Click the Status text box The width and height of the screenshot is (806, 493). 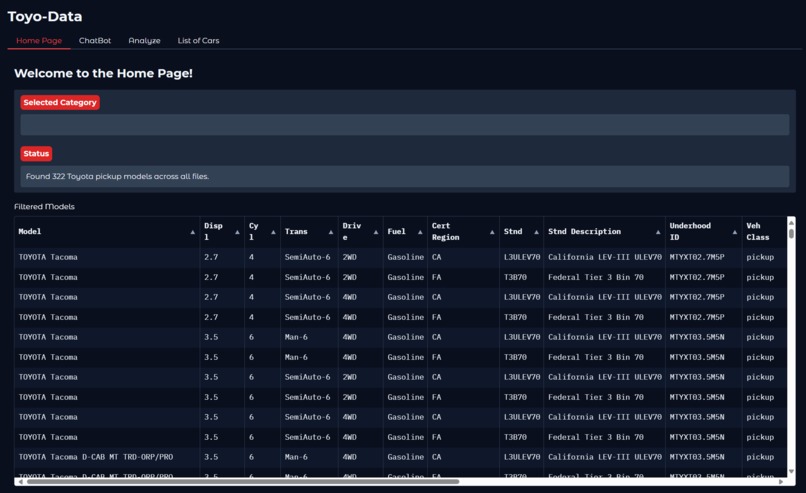(x=405, y=176)
